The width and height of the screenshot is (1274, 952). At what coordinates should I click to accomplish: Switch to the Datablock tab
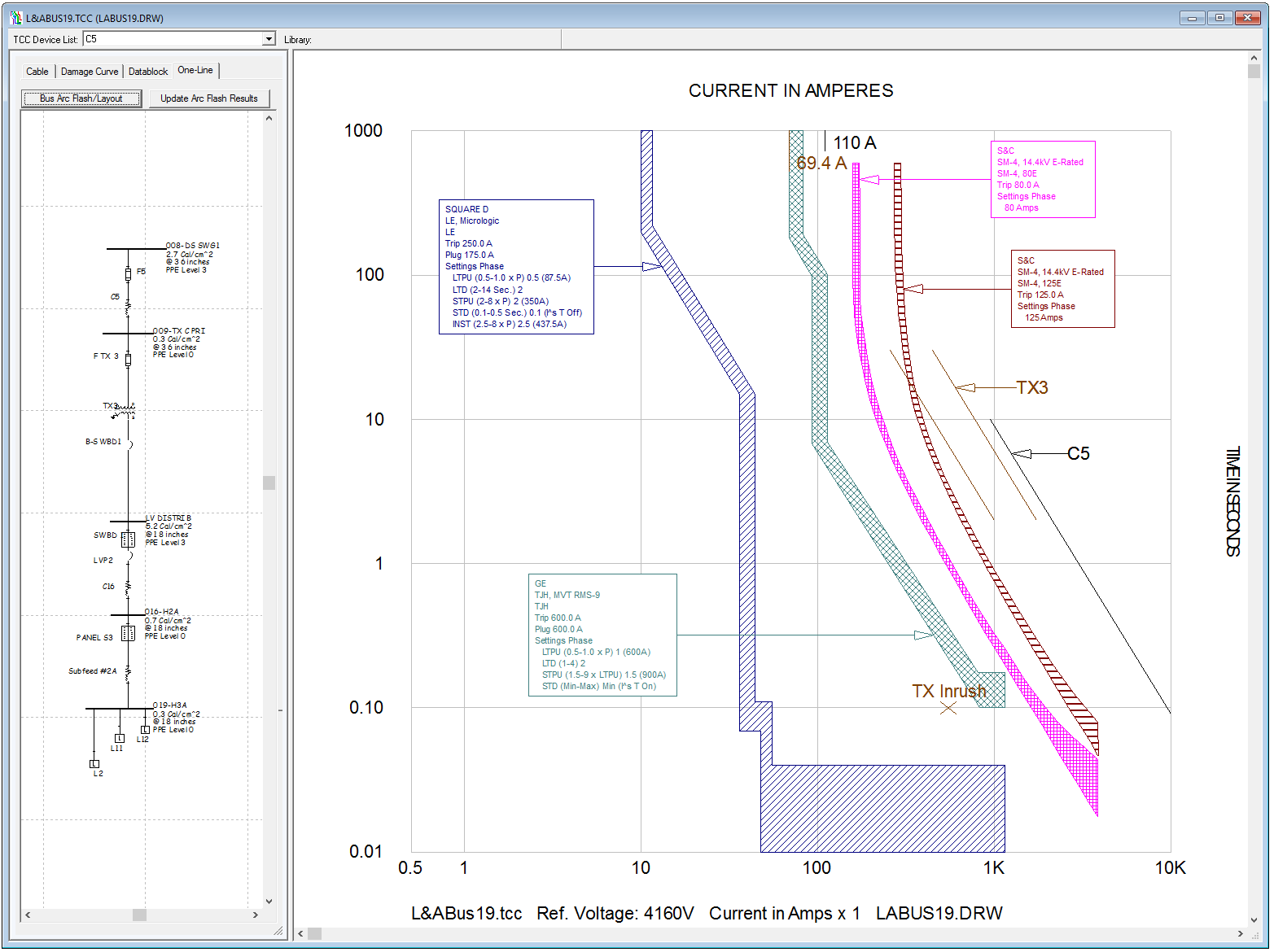point(148,72)
